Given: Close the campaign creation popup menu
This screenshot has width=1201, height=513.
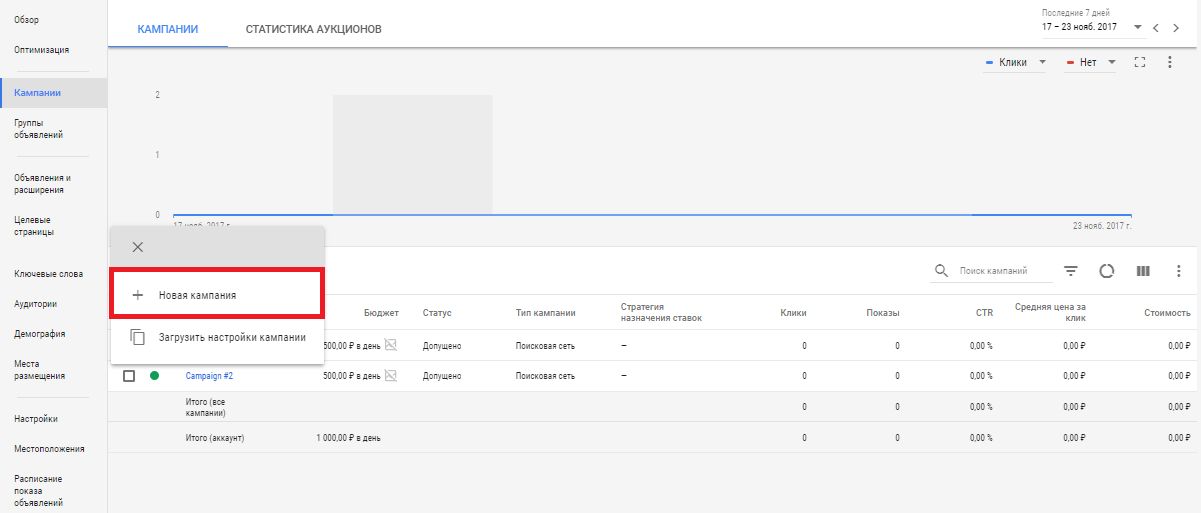Looking at the screenshot, I should [x=138, y=247].
